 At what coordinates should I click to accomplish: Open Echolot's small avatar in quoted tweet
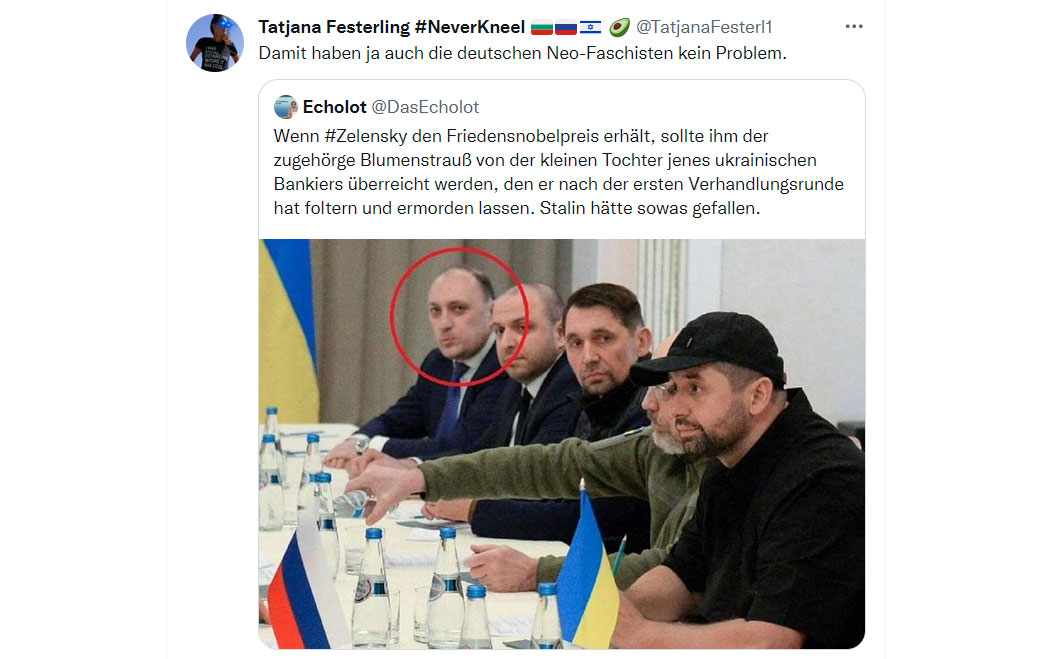pos(285,107)
